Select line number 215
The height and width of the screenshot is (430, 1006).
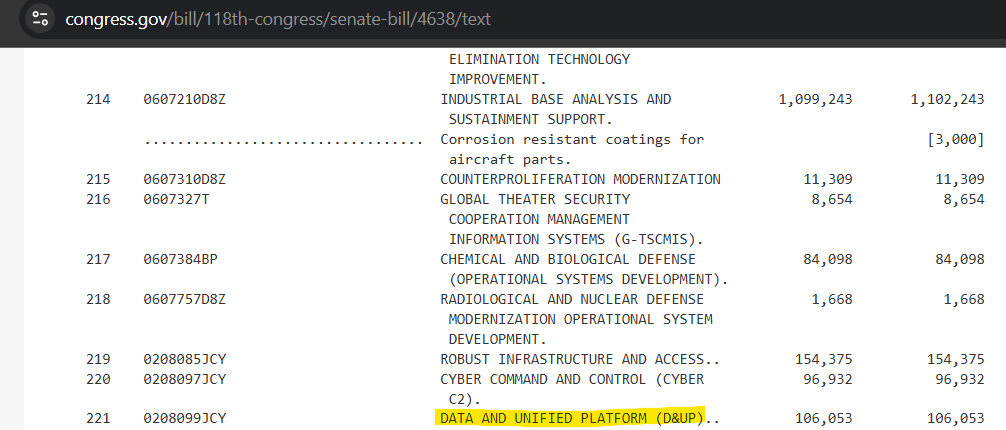coord(98,179)
